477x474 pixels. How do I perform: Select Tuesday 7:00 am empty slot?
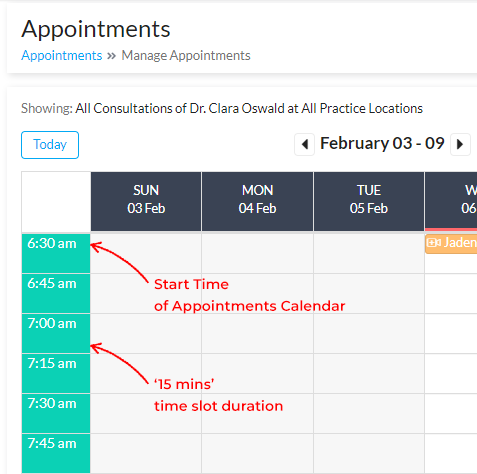(x=369, y=333)
